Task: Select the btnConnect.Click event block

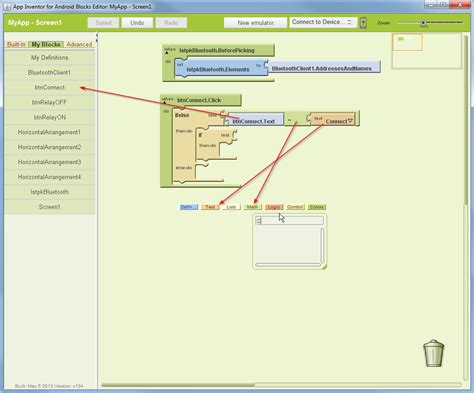Action: pos(199,100)
